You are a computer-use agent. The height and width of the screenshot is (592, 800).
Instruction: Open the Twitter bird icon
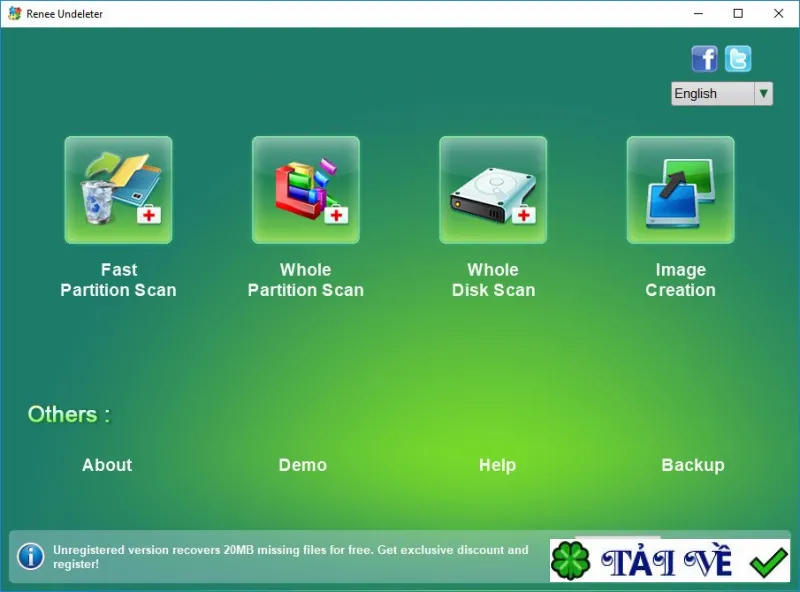(738, 59)
